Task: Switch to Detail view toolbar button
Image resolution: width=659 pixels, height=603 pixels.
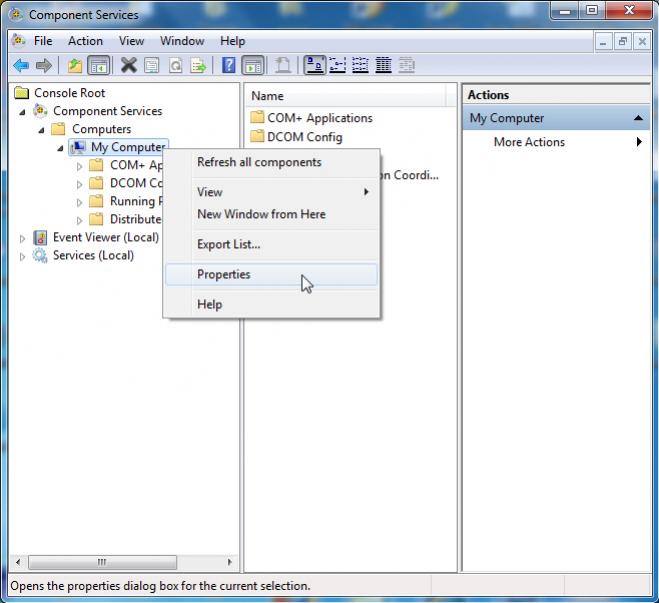Action: 383,66
